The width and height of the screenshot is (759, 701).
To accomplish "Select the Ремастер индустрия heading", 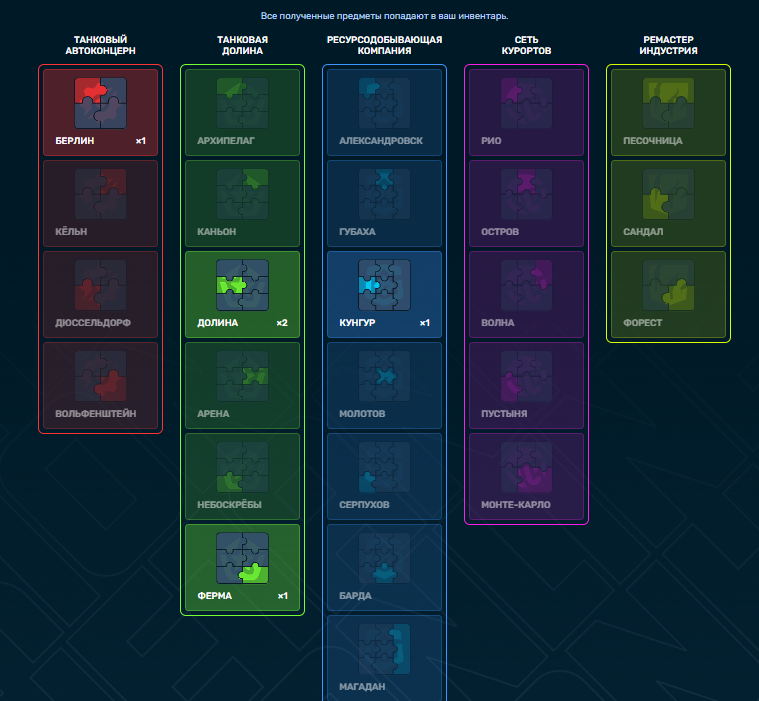I will 668,45.
